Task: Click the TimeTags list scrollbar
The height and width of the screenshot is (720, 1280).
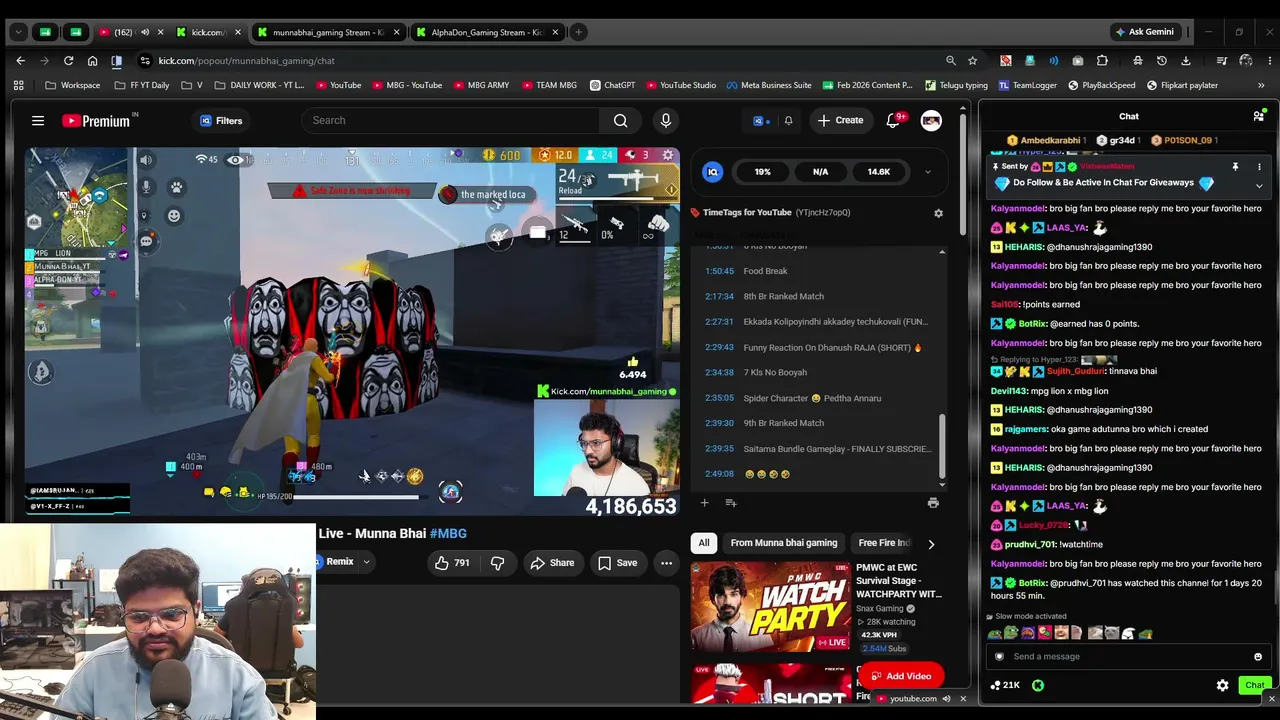Action: pyautogui.click(x=942, y=445)
